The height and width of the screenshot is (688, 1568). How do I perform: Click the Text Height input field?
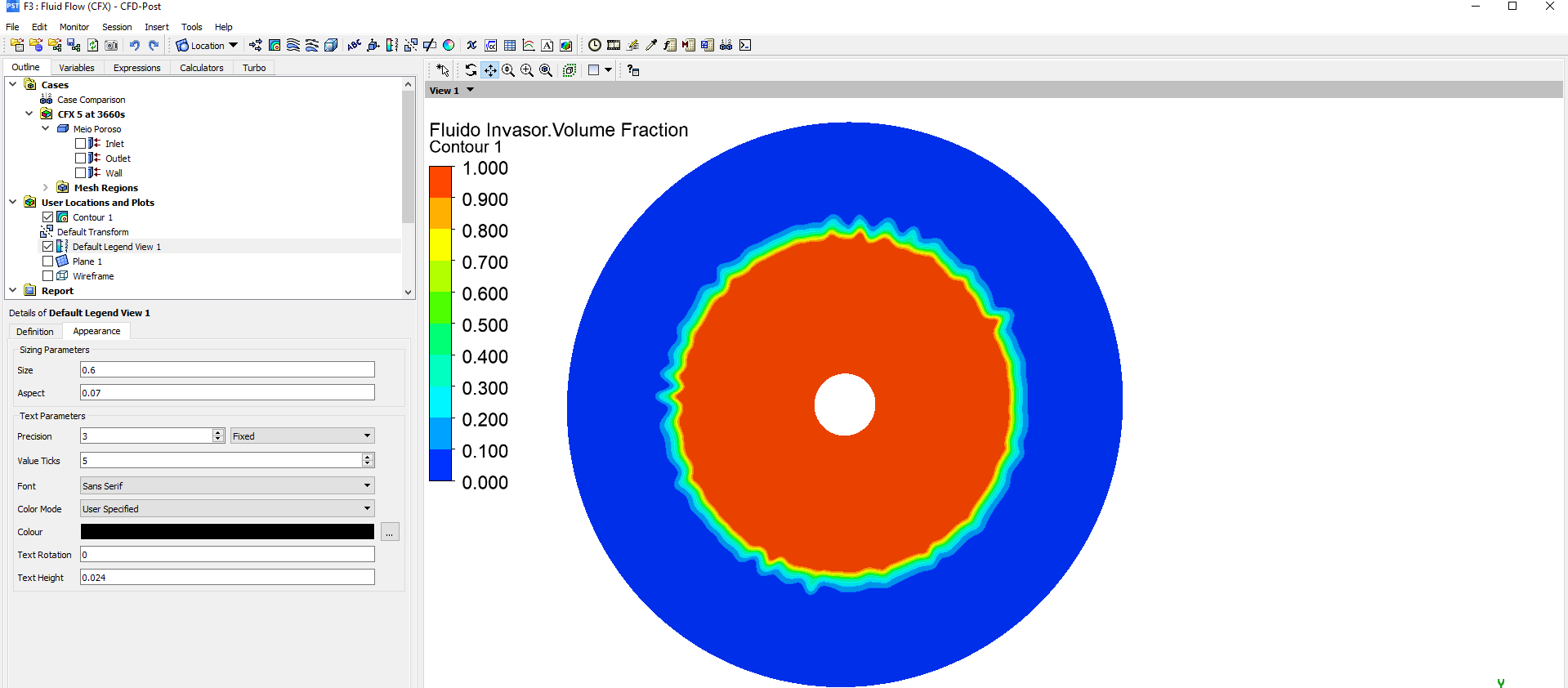(227, 578)
